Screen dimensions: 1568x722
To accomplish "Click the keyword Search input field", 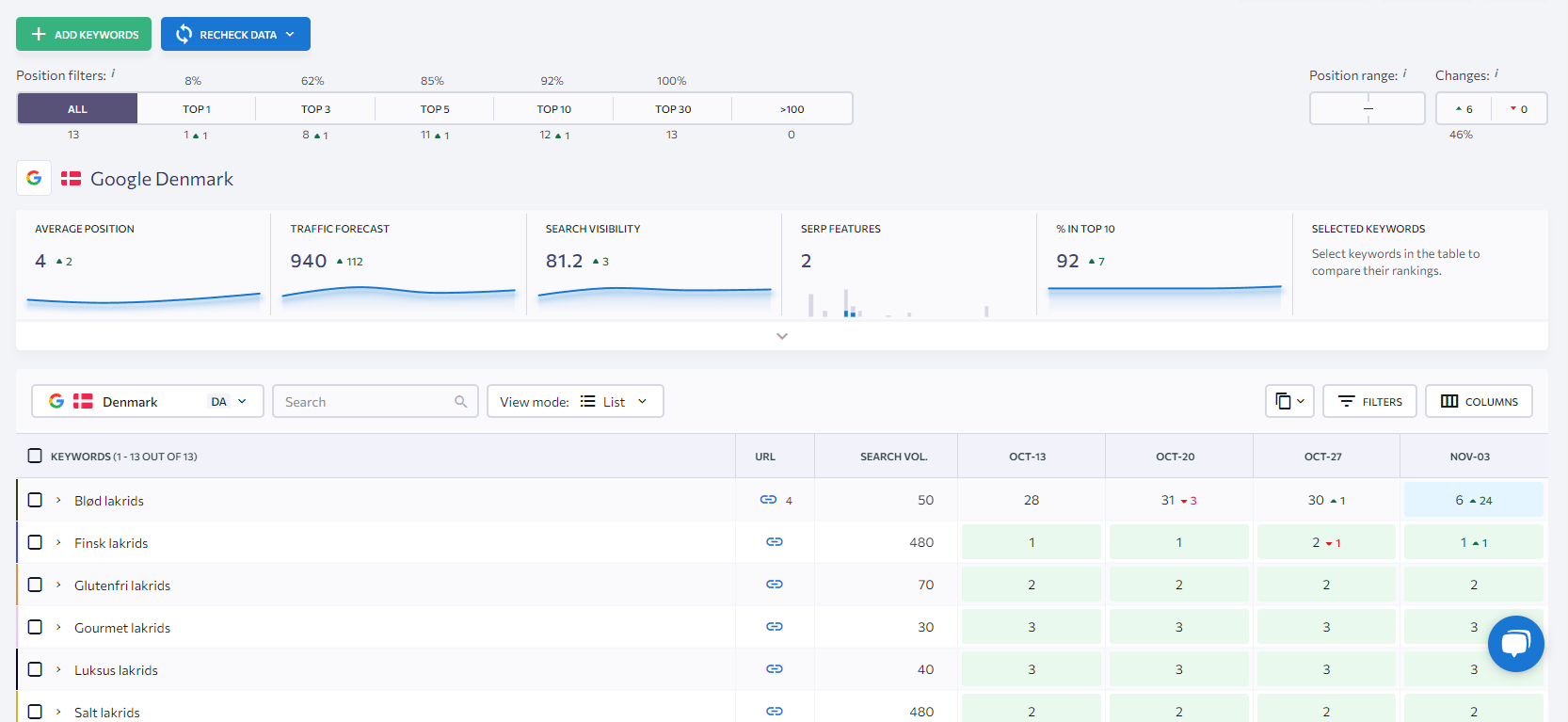I will [x=376, y=401].
